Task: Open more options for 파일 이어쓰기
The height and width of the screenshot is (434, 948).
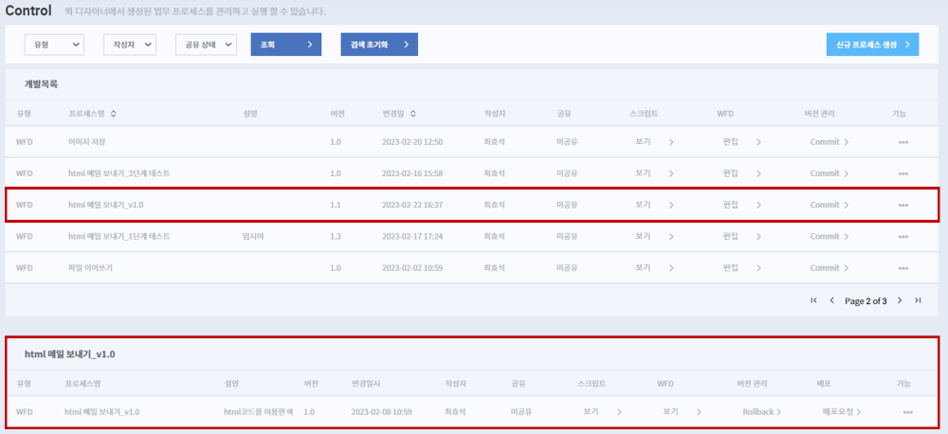Action: click(x=903, y=268)
